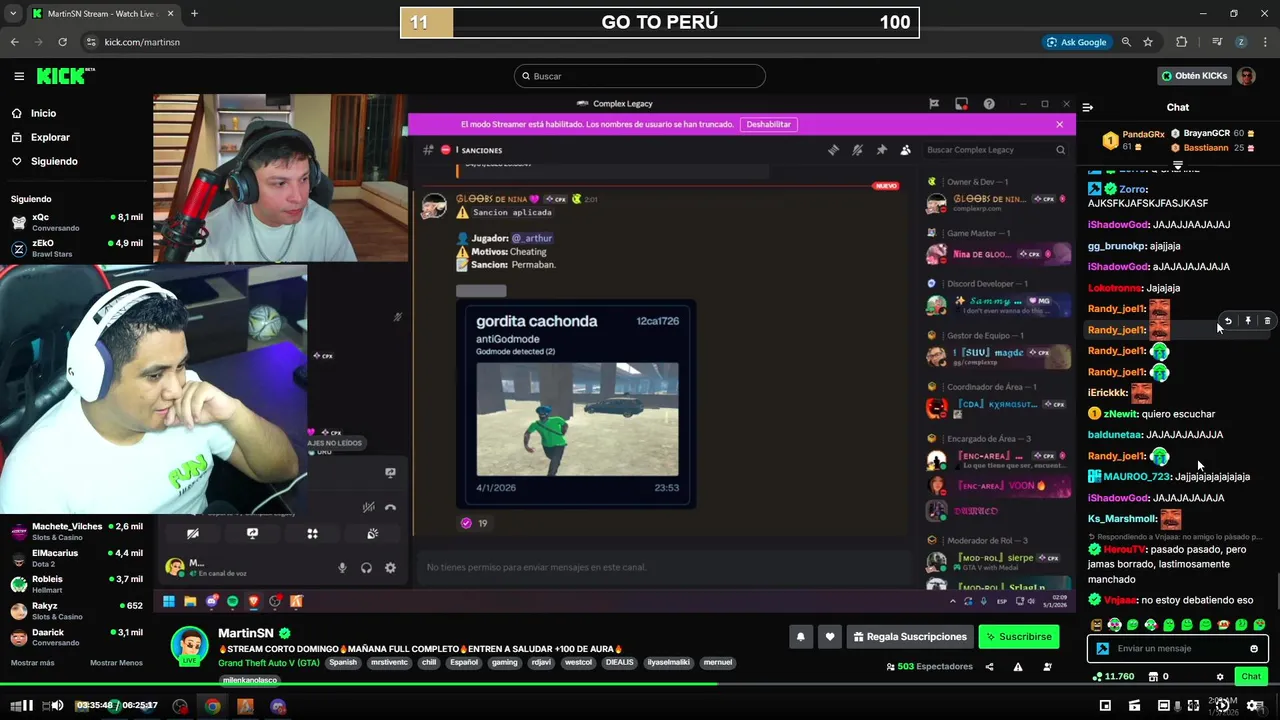
Task: Open zEkO channel in Siguiendo list
Action: pos(76,248)
